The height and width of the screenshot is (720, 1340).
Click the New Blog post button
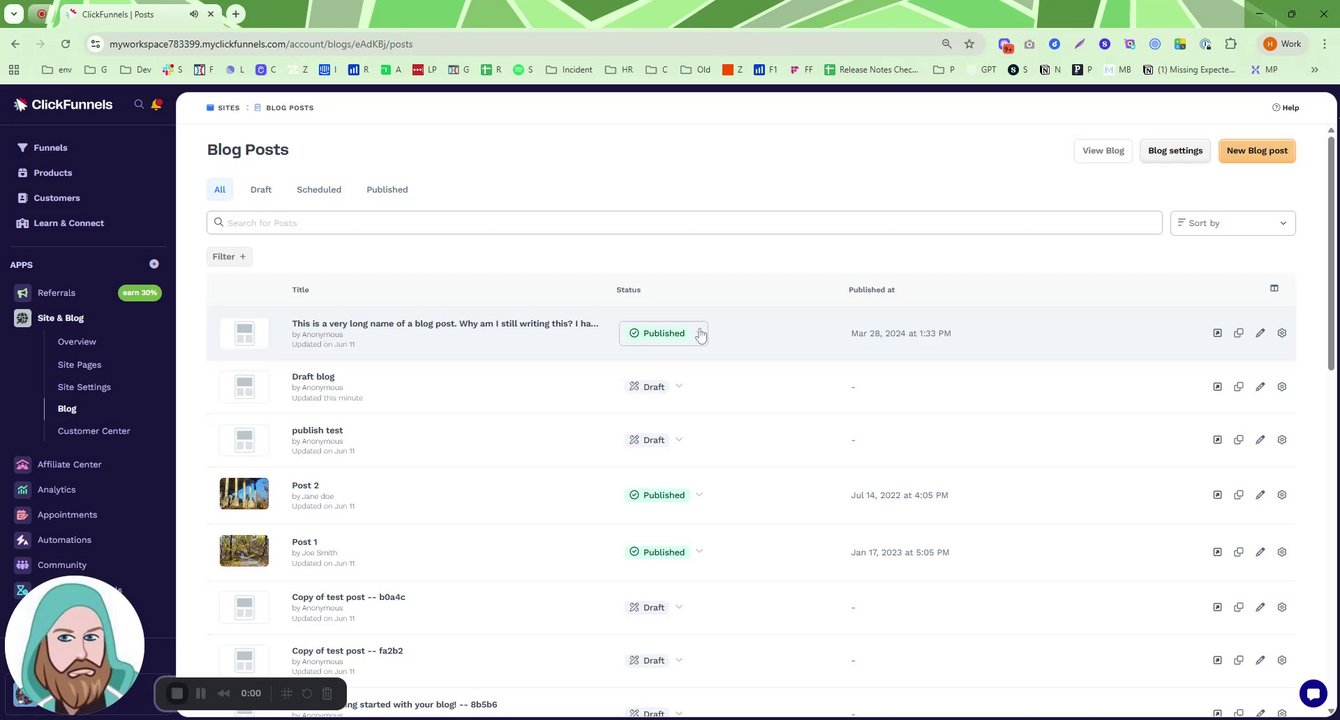pos(1257,151)
